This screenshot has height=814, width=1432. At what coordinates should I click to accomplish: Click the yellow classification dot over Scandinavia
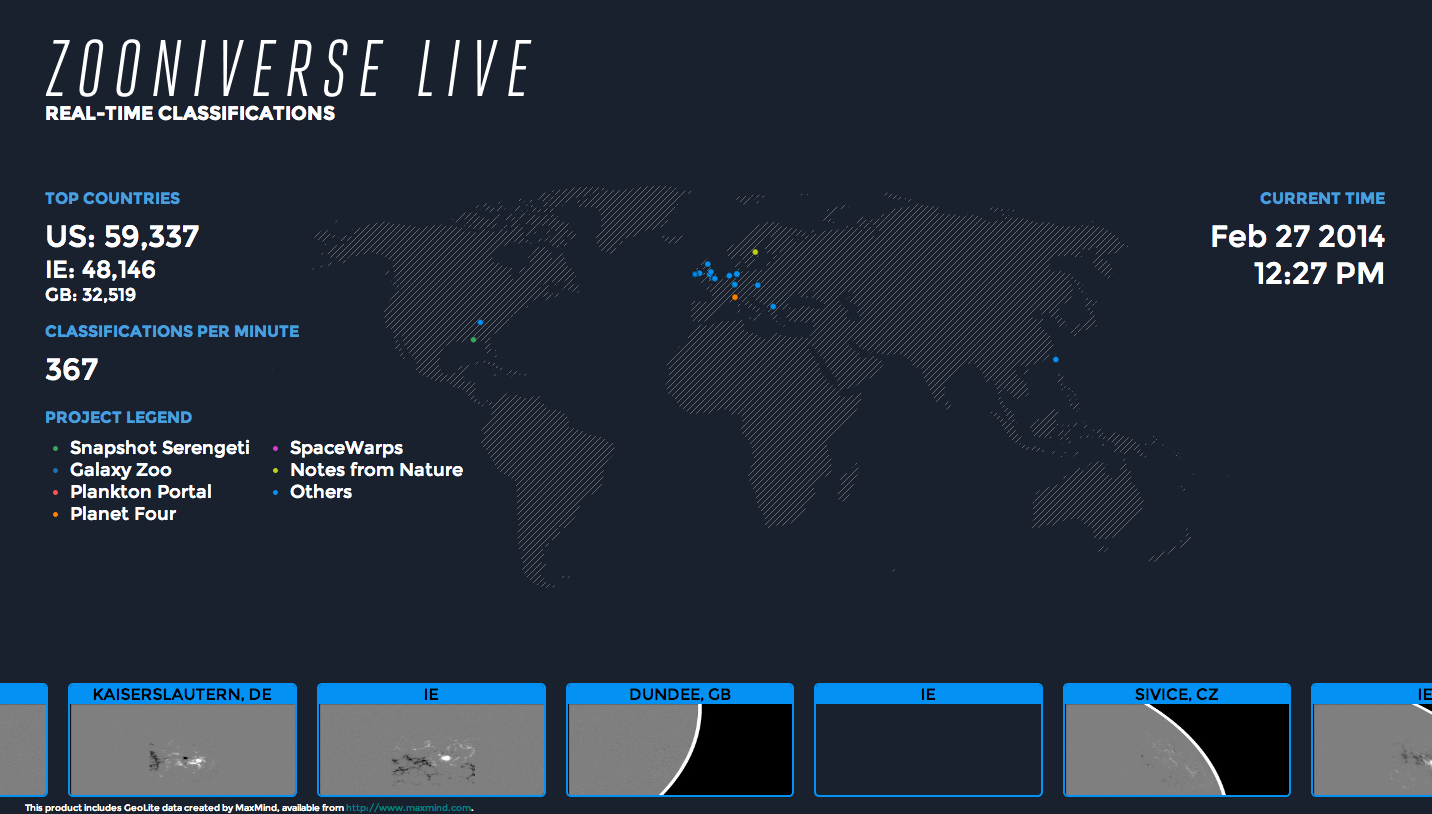tap(753, 252)
